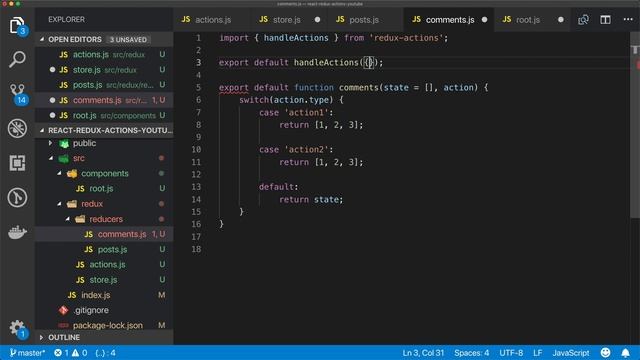Image resolution: width=640 pixels, height=360 pixels.
Task: Click line number 14 in the gutter
Action: tap(196, 199)
